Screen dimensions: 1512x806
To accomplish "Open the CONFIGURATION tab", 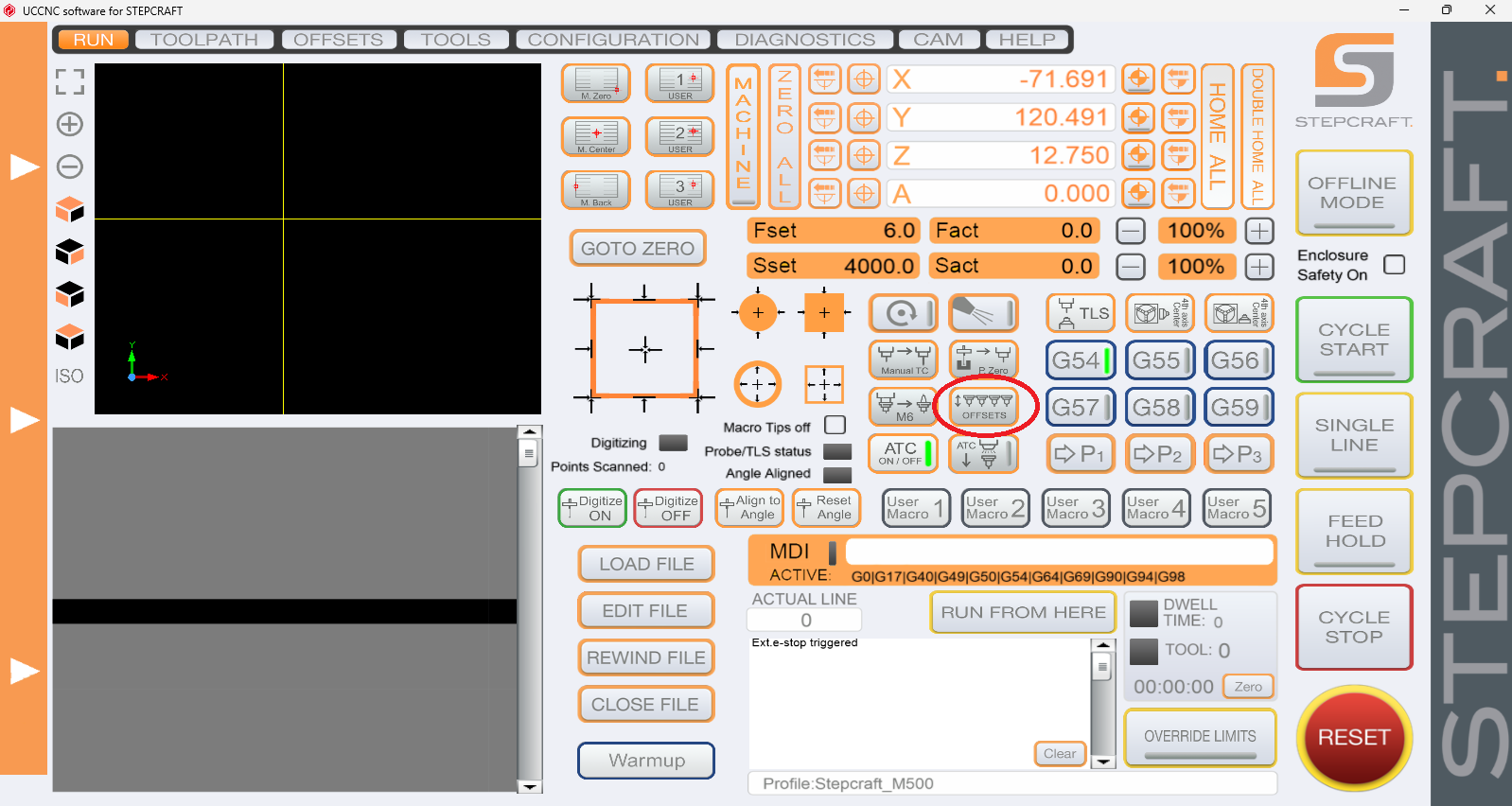I will pos(613,40).
